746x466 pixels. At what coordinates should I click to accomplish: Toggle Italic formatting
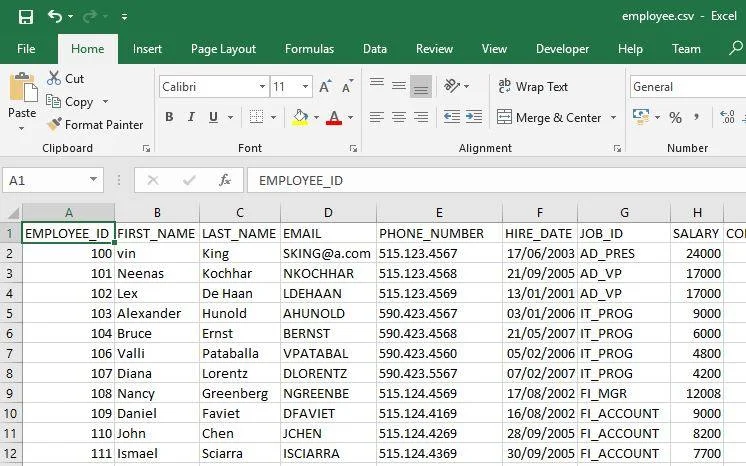click(x=191, y=117)
